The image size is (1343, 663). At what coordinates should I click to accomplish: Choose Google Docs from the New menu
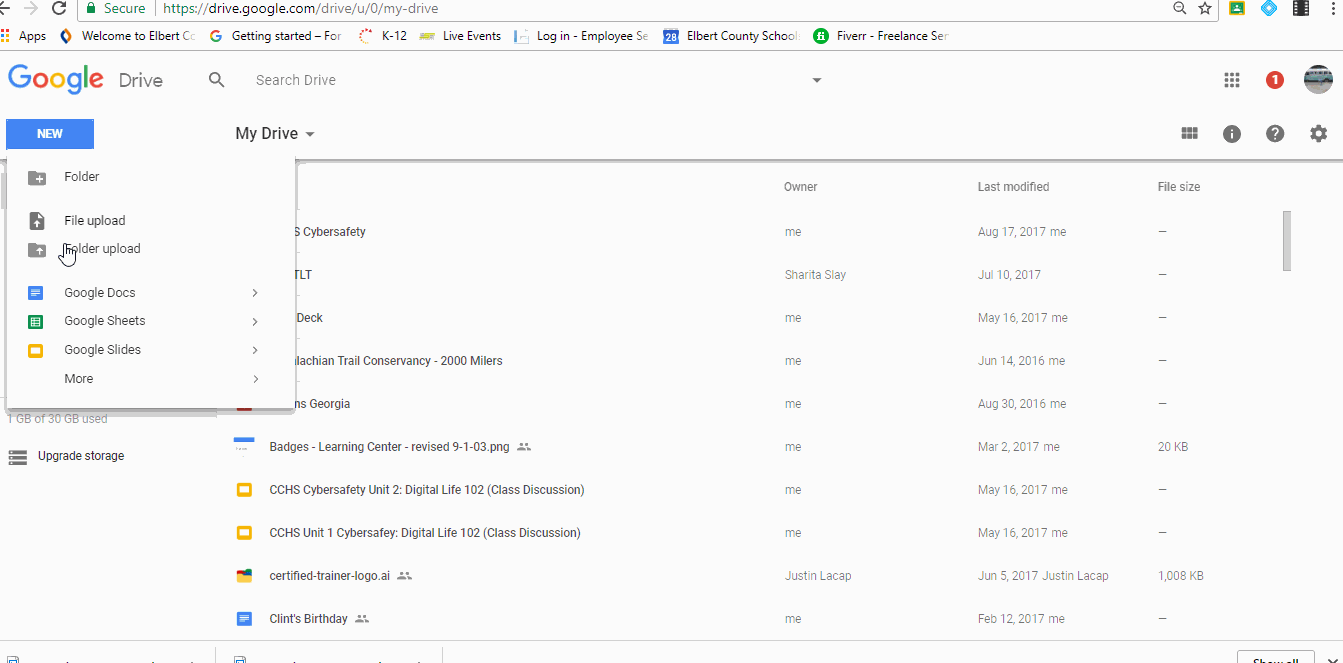[x=150, y=293]
